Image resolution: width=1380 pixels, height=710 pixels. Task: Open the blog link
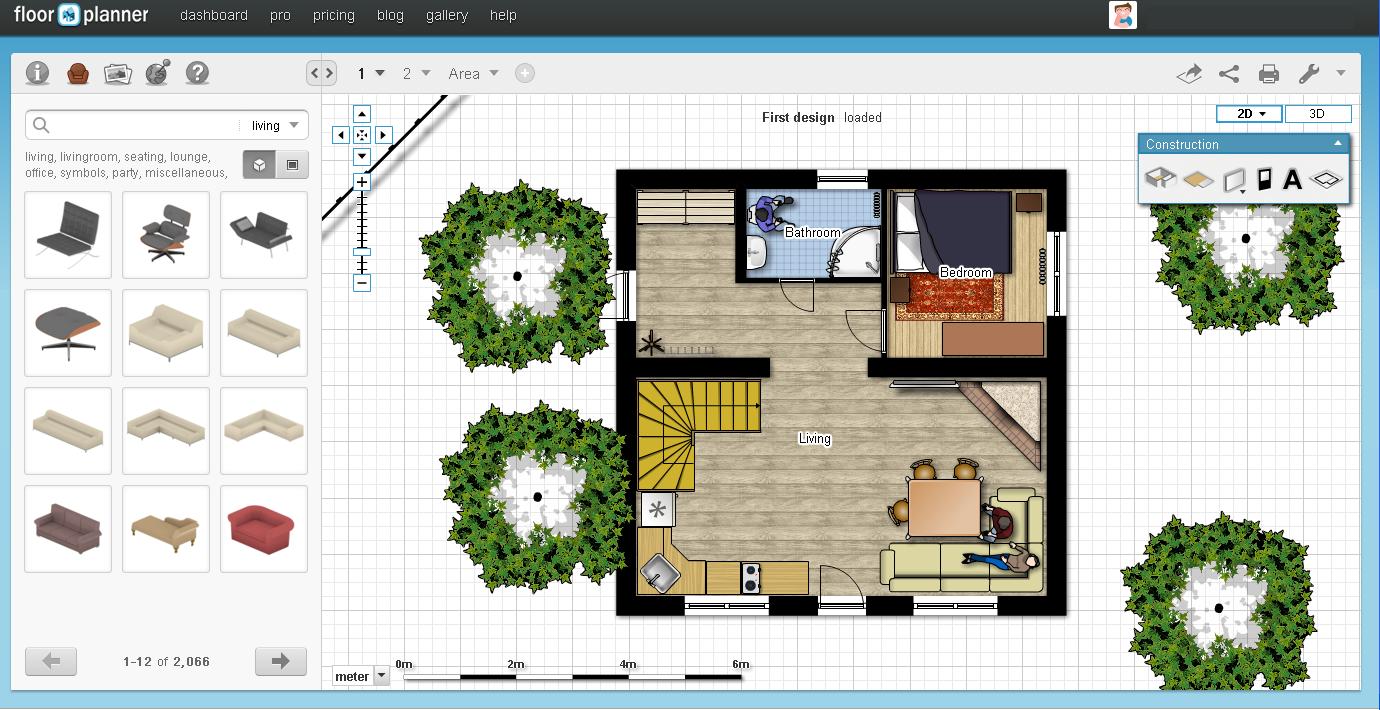(390, 15)
